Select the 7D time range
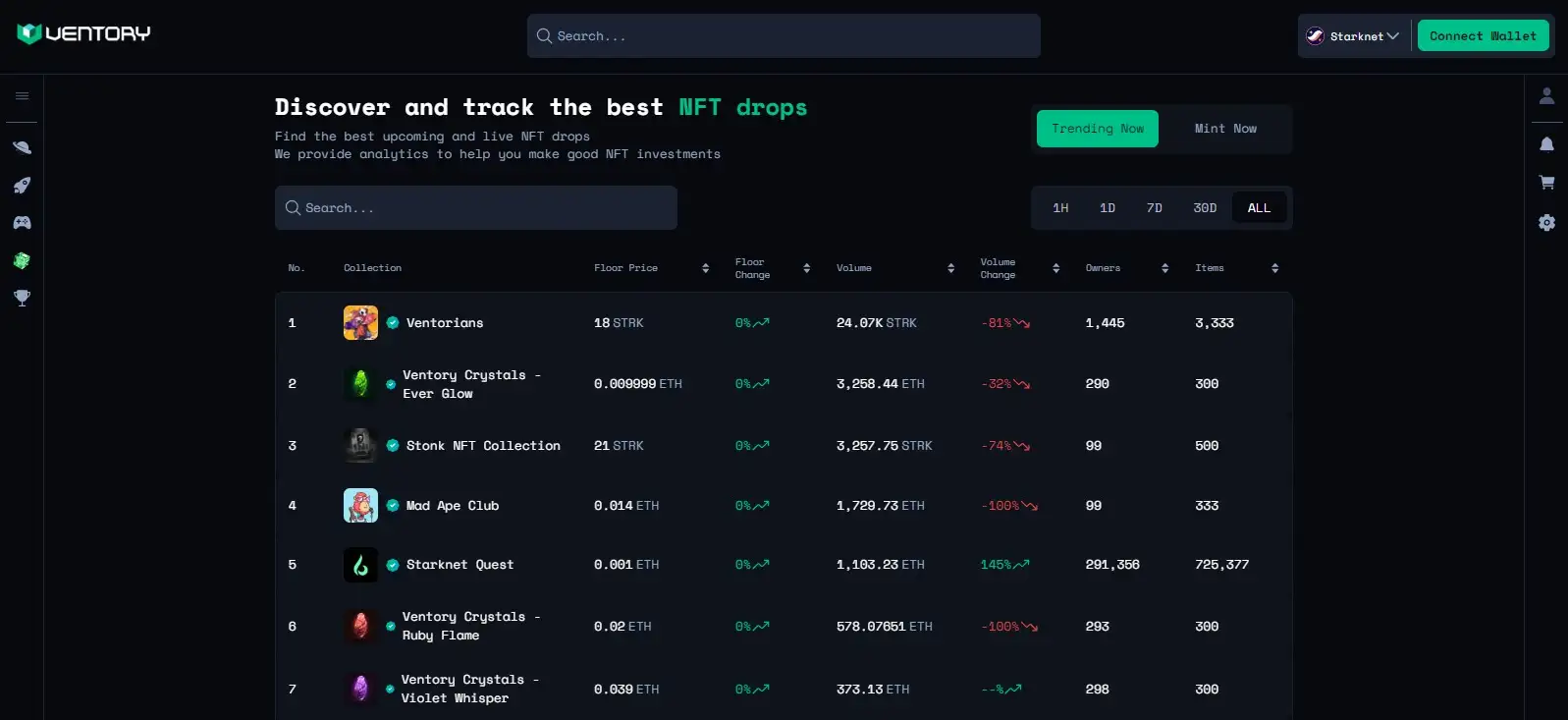The image size is (1568, 720). click(x=1154, y=208)
